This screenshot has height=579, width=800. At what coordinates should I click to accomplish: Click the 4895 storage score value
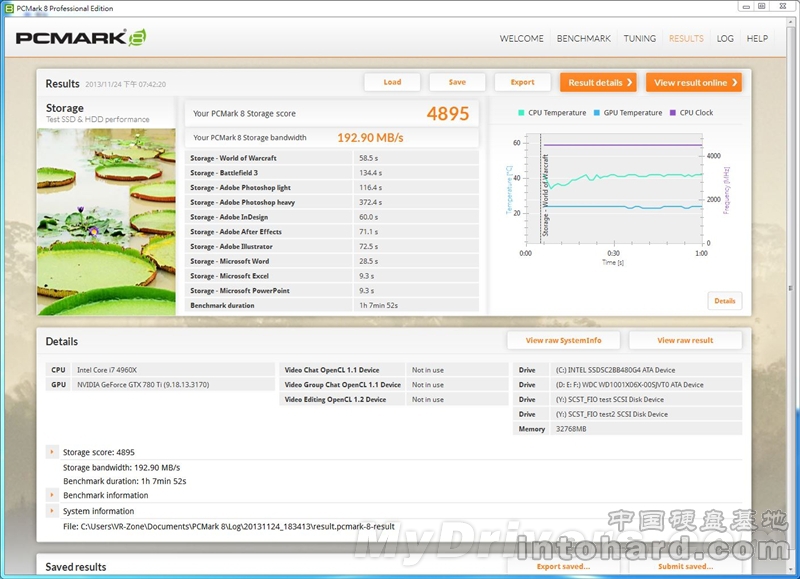(x=447, y=113)
